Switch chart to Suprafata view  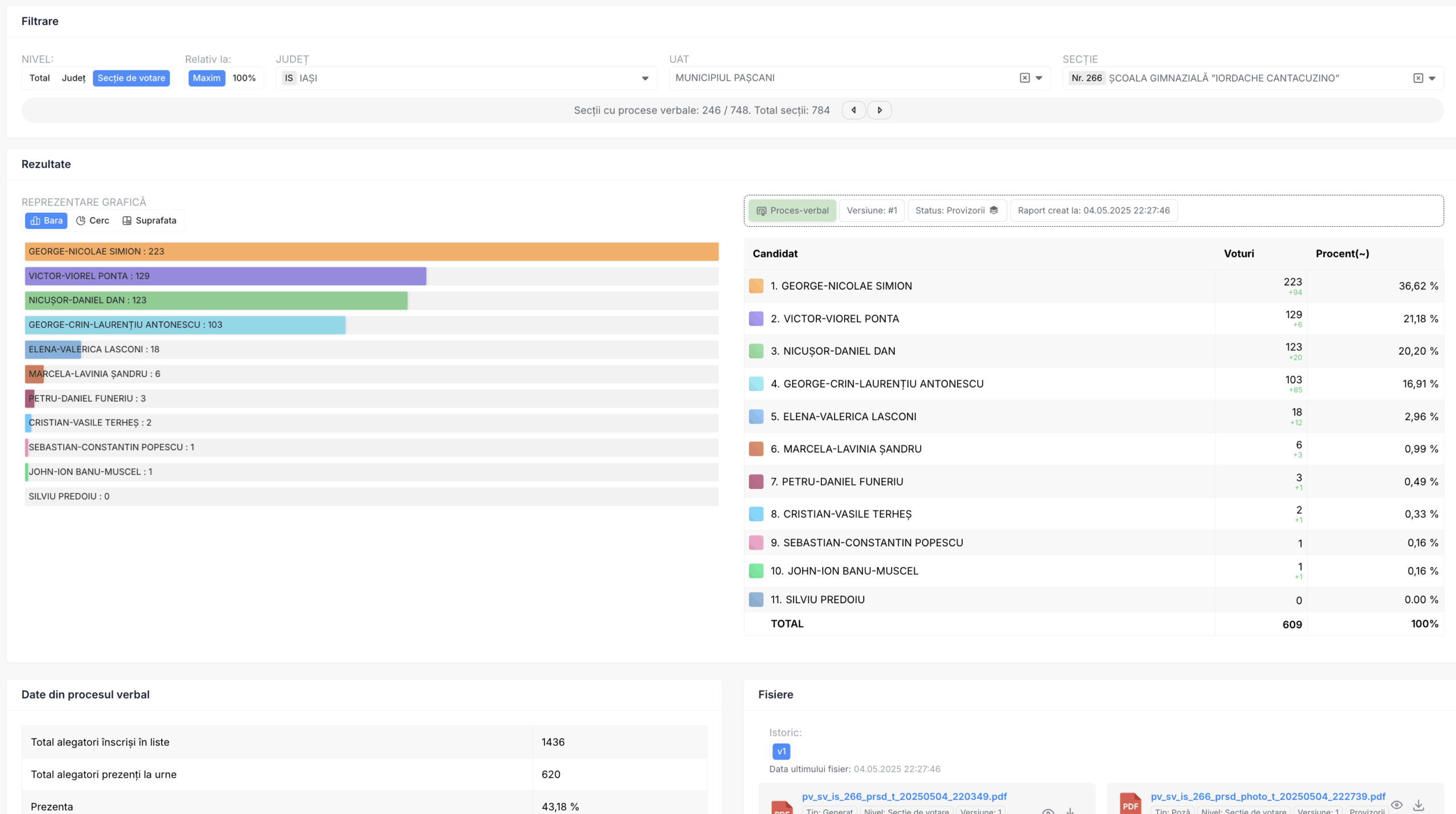point(150,221)
